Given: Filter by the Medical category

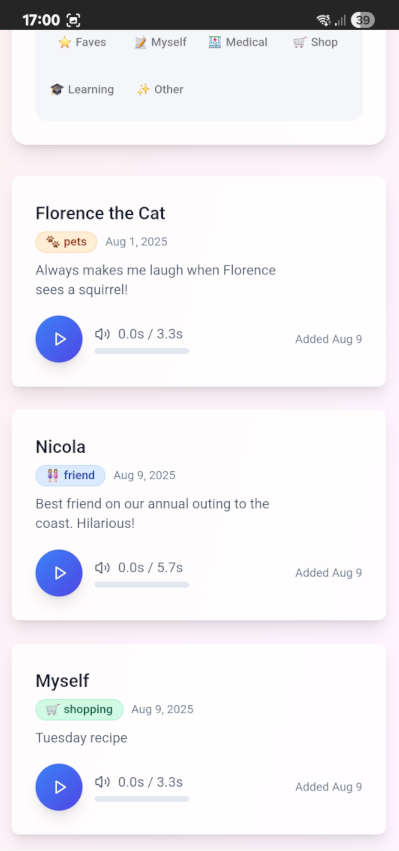Looking at the screenshot, I should pyautogui.click(x=238, y=42).
